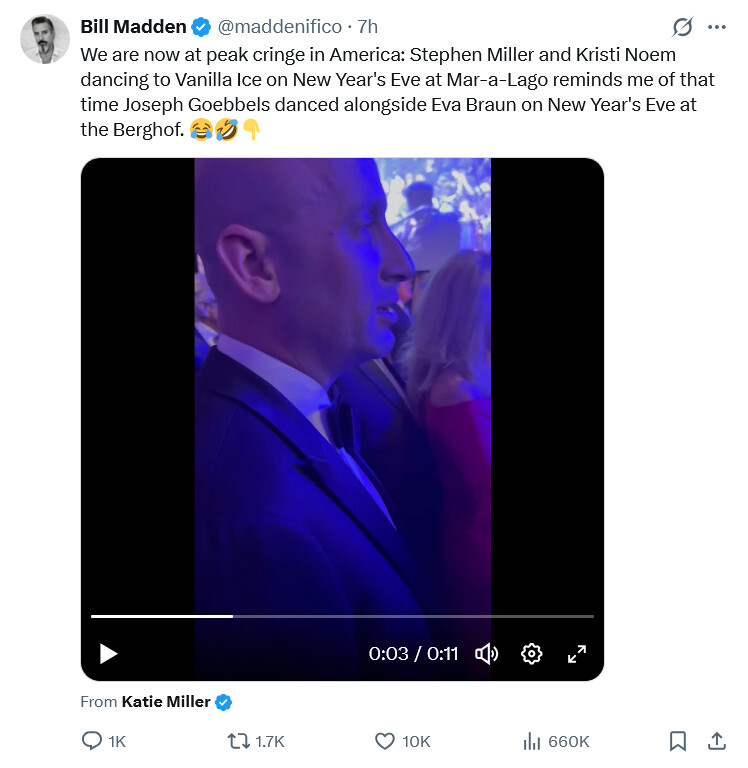Share the tweet
This screenshot has width=748, height=768.
716,741
